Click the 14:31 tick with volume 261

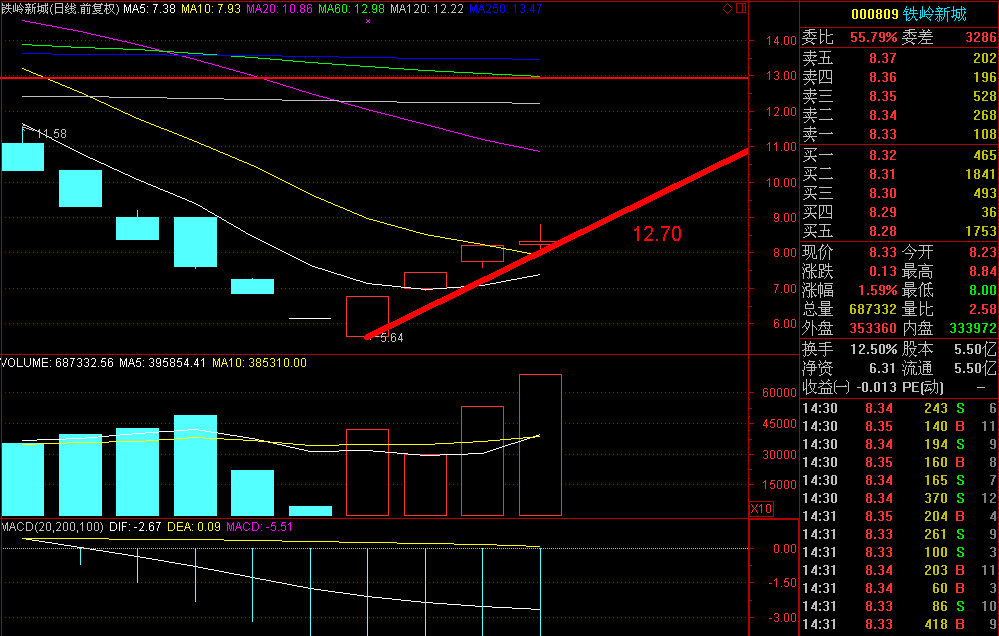click(x=899, y=535)
